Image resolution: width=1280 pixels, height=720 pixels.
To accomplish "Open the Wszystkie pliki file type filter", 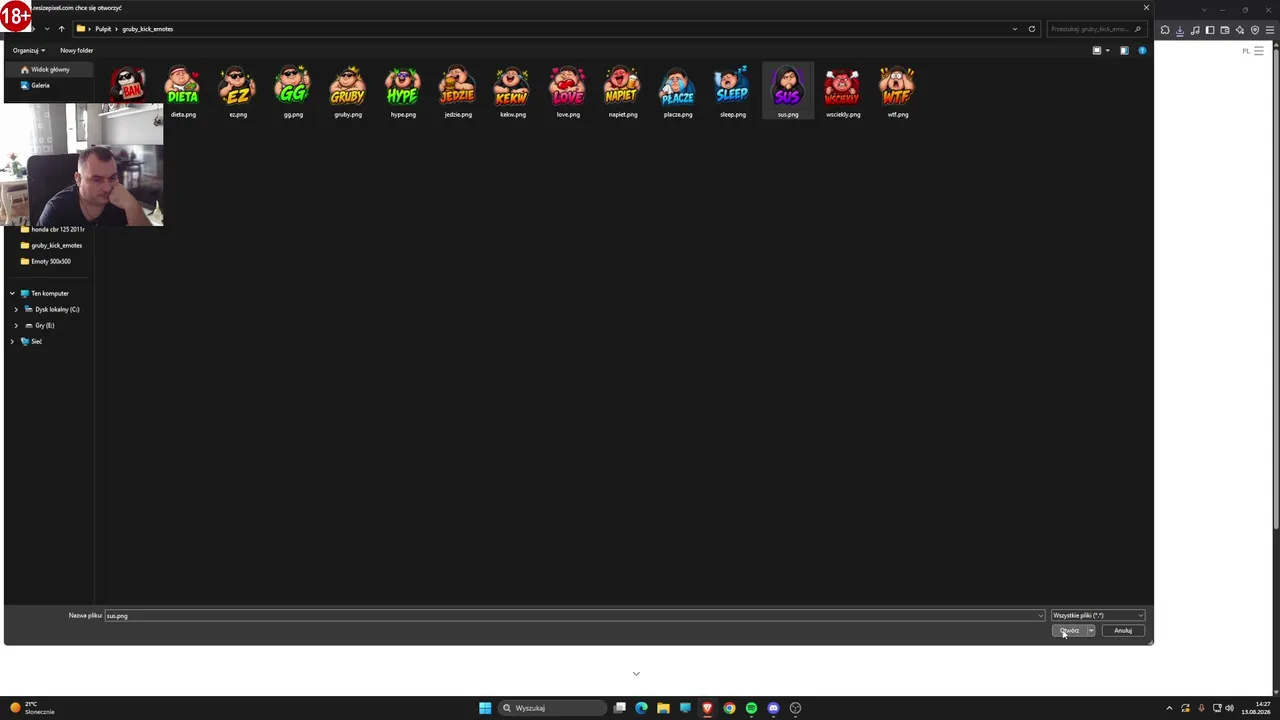I will (1097, 616).
